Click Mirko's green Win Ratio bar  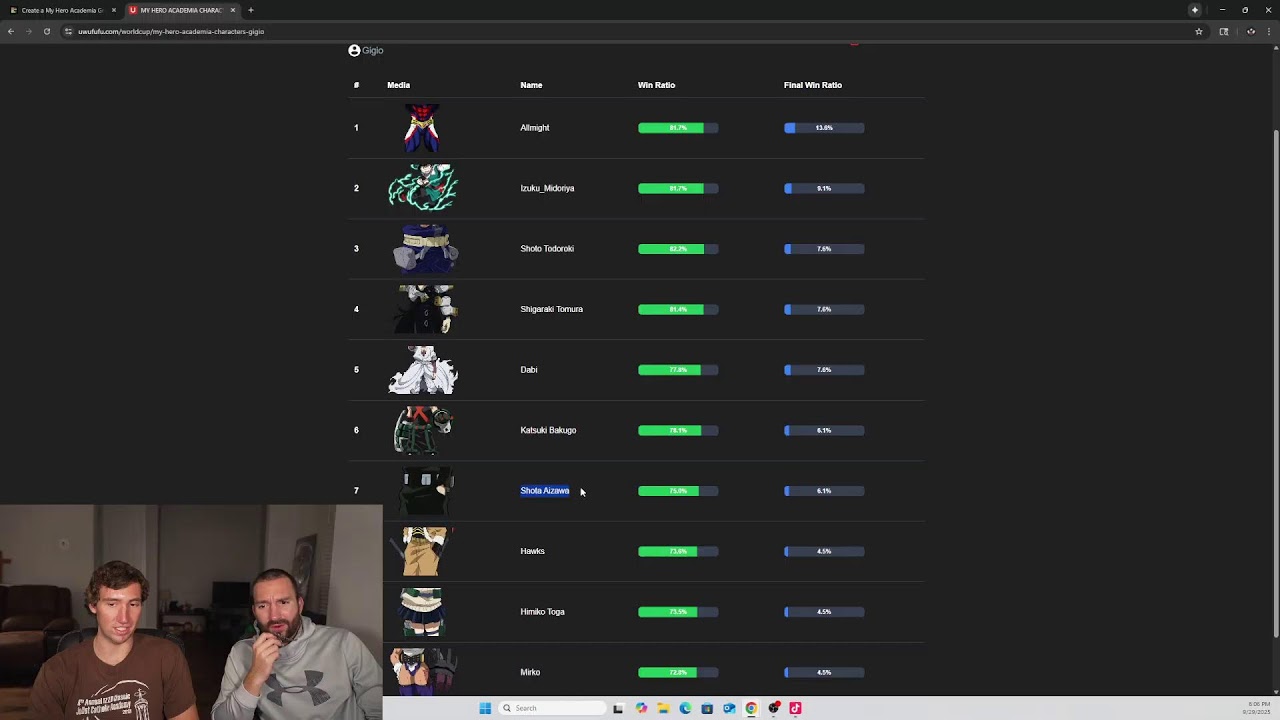click(x=667, y=672)
